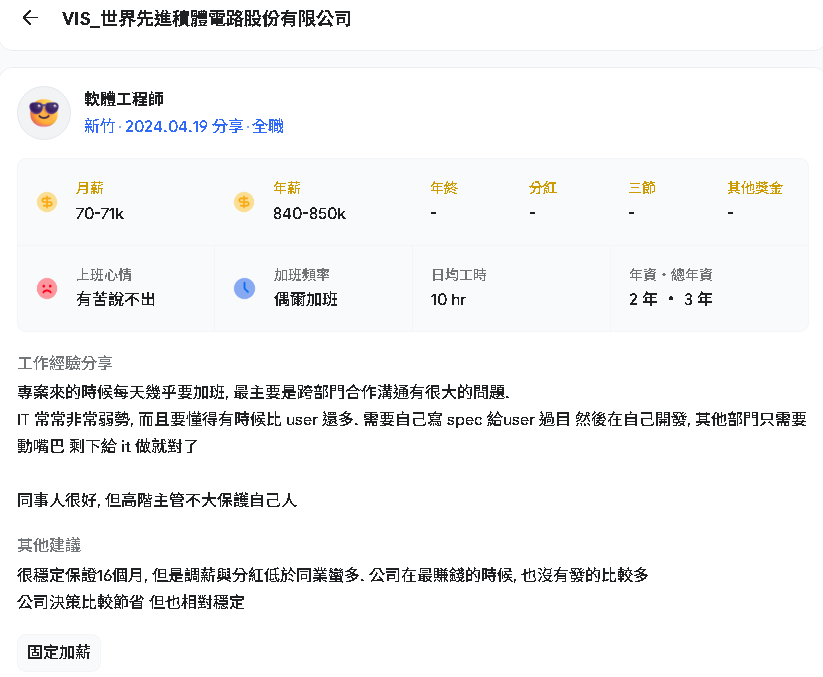Click the 偶爾加班 overtime frequency value

point(305,299)
